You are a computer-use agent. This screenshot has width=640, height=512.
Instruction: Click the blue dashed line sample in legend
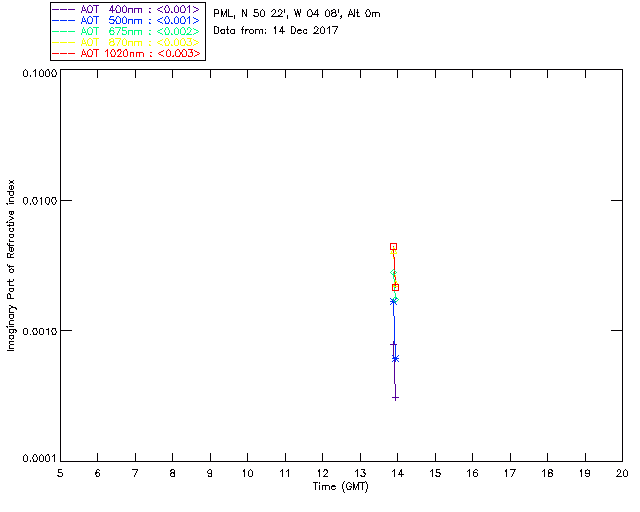(x=64, y=20)
